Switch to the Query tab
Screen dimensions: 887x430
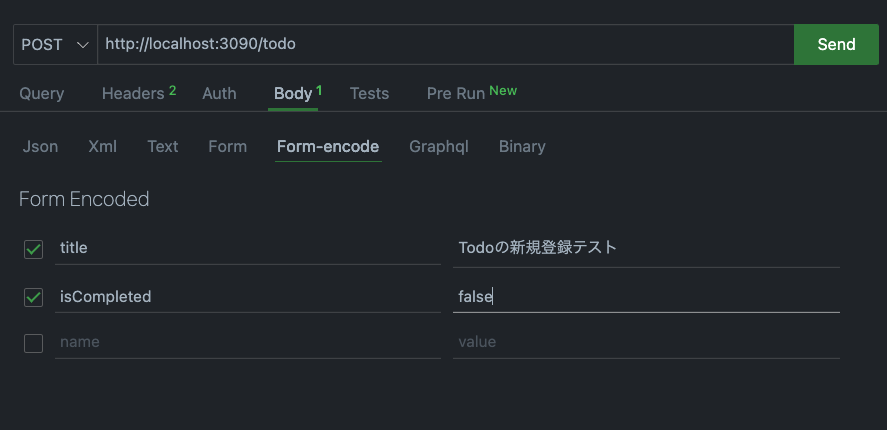[42, 93]
